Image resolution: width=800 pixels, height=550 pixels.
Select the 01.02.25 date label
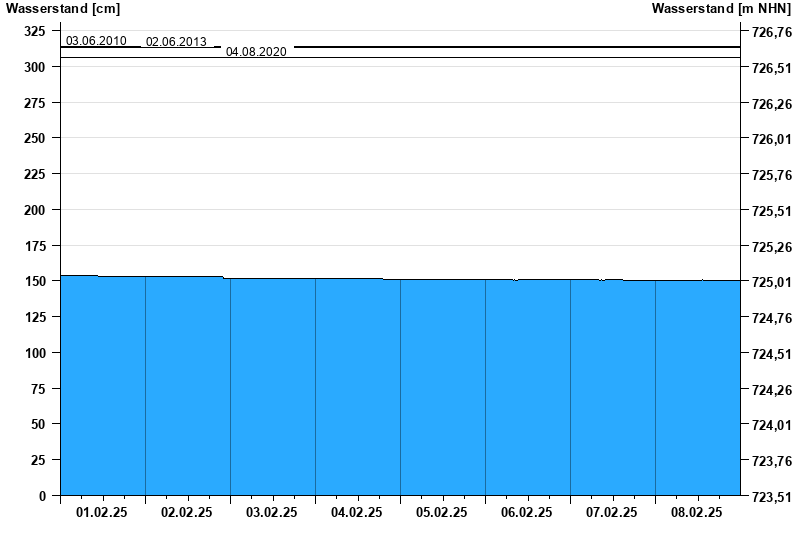pos(102,512)
